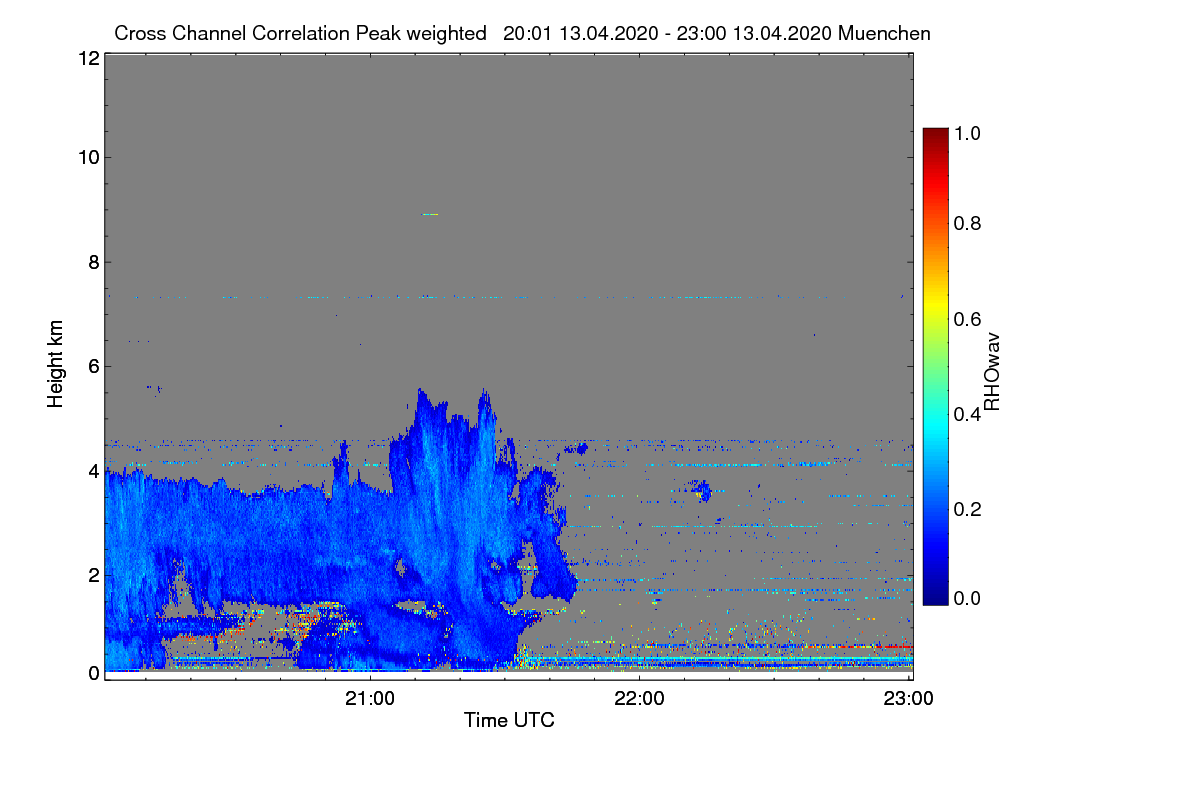The width and height of the screenshot is (1200, 800).
Task: Click the small green streak near 9 km
Action: [x=430, y=214]
